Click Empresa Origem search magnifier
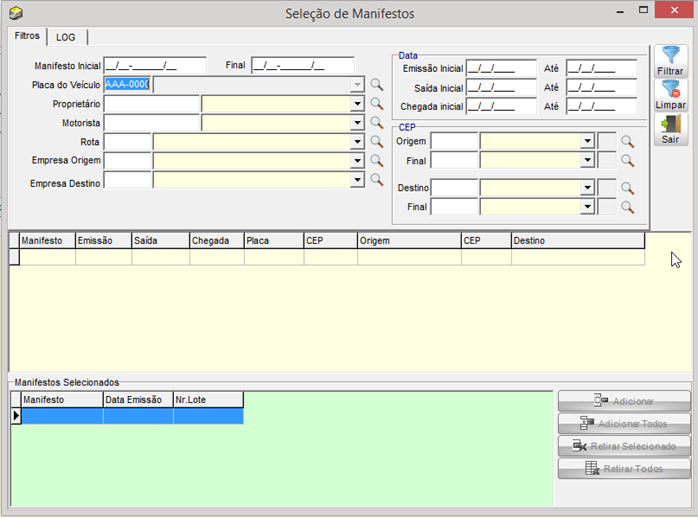Viewport: 698px width, 518px height. point(377,161)
